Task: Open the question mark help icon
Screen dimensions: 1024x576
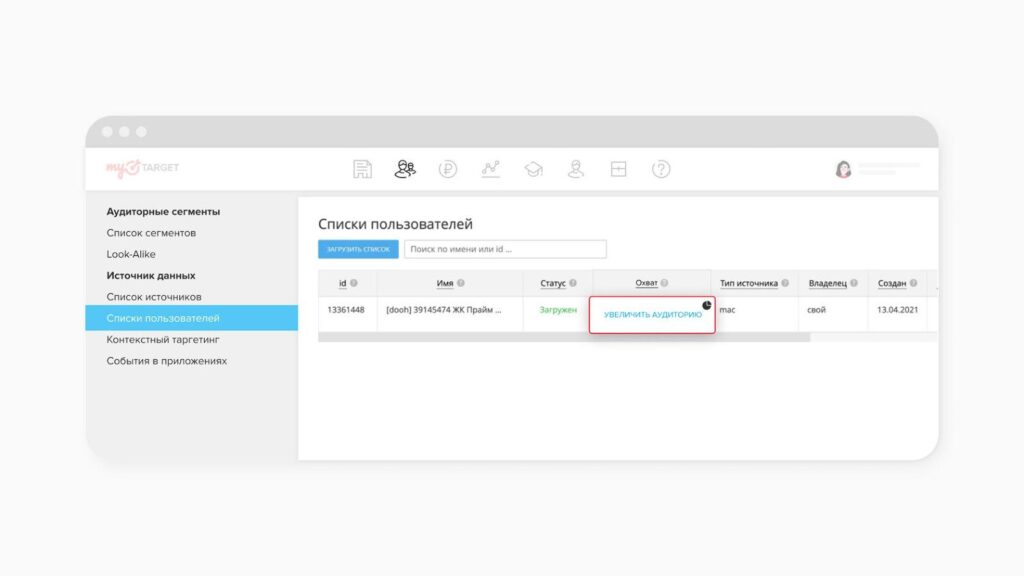Action: coord(661,169)
